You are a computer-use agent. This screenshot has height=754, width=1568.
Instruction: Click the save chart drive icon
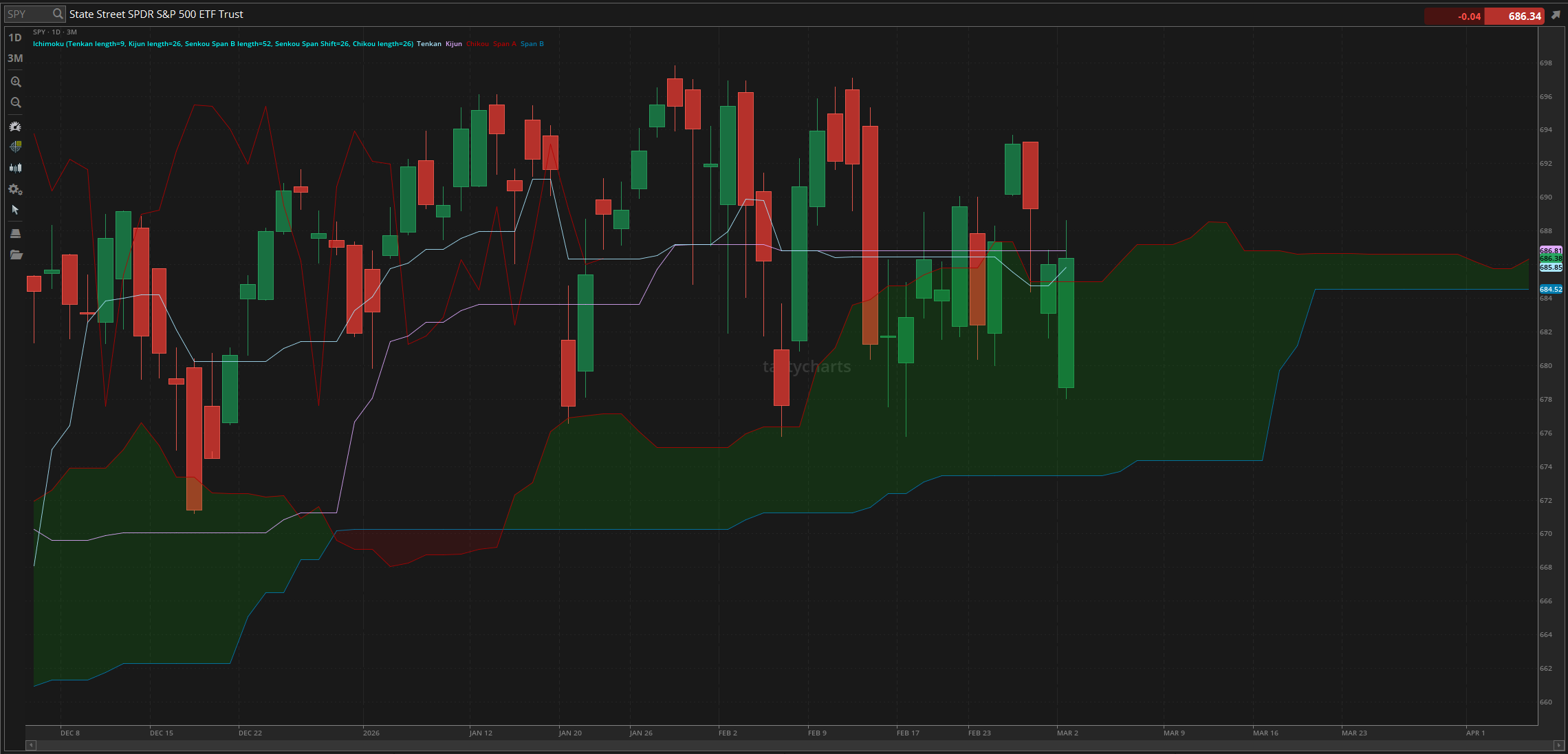pos(15,234)
